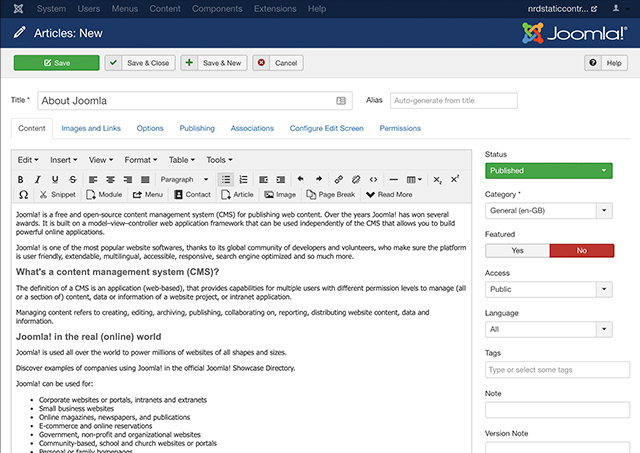Open Help button
The height and width of the screenshot is (453, 640).
606,63
